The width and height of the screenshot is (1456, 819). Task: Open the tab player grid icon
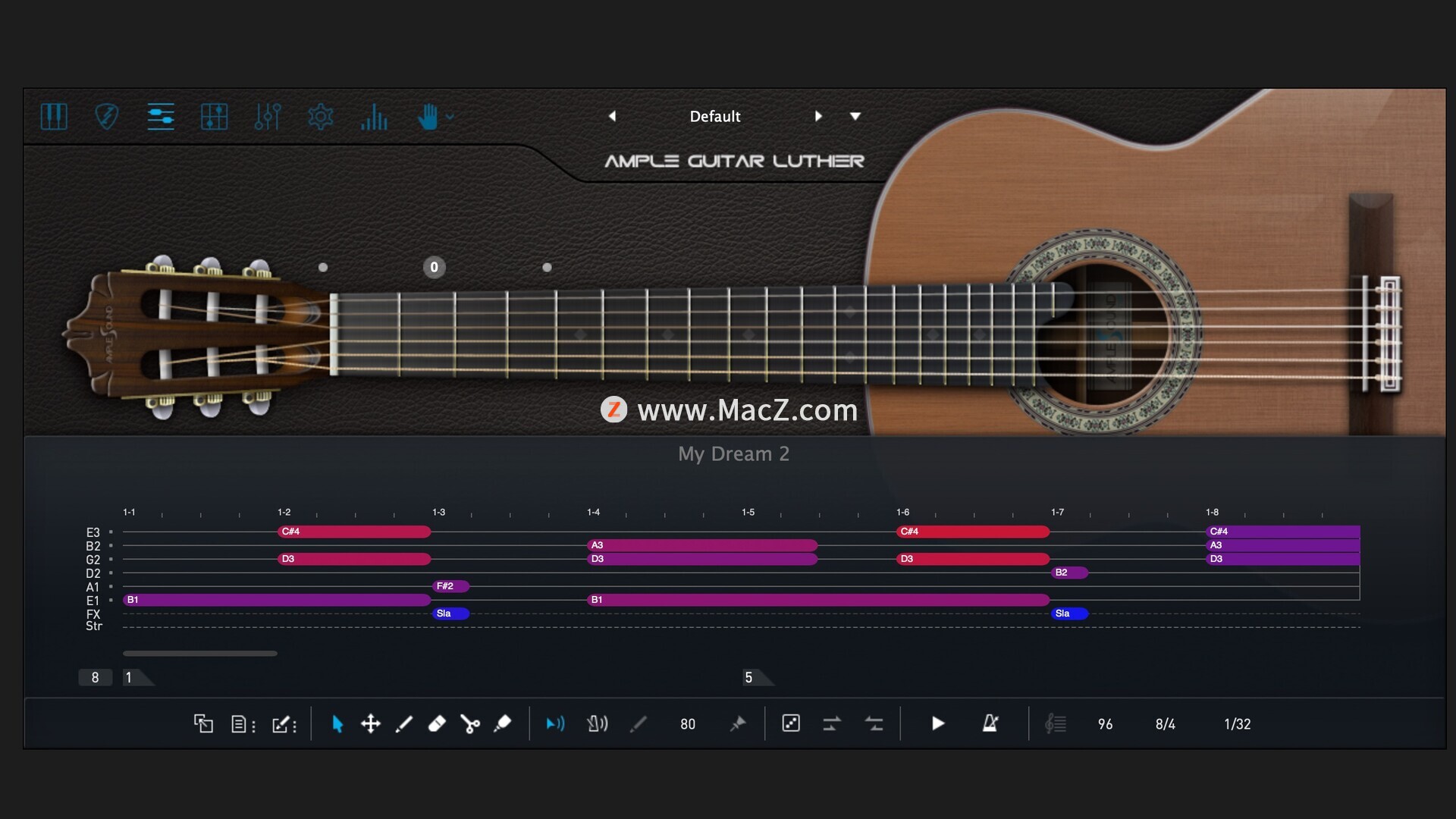click(214, 117)
